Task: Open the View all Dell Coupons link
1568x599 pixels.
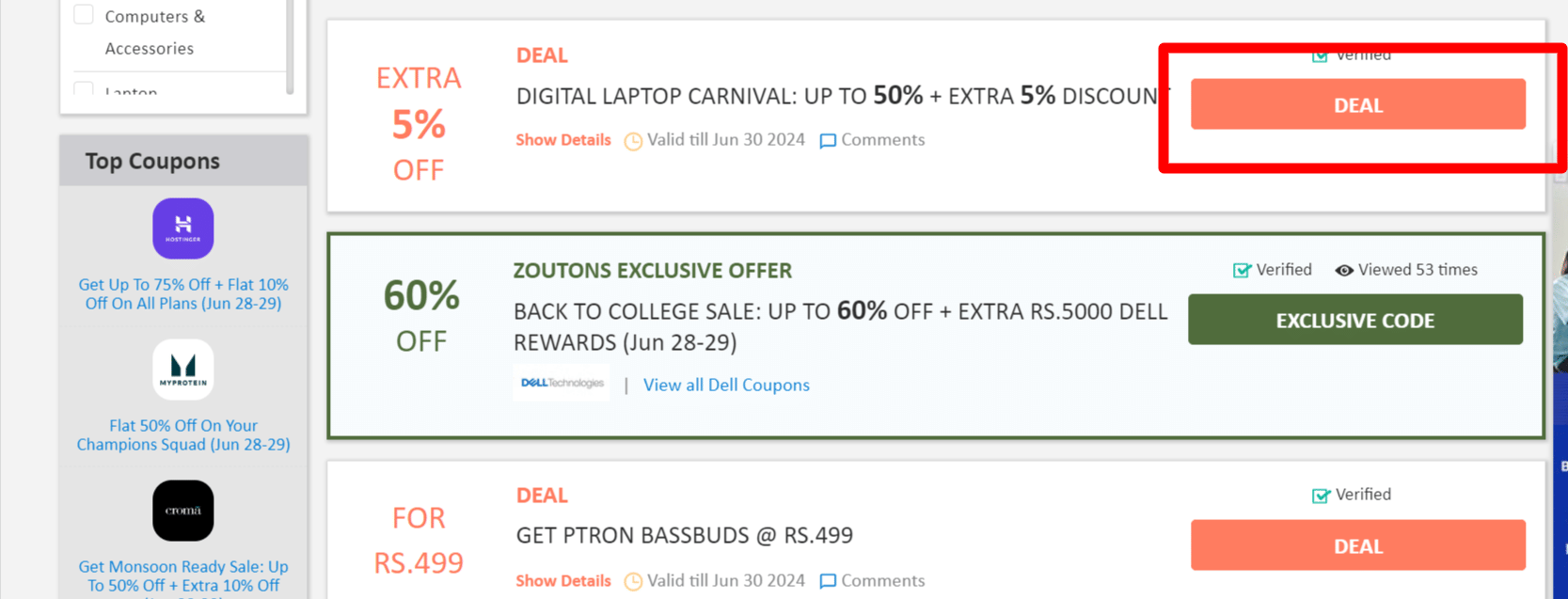Action: [x=726, y=385]
